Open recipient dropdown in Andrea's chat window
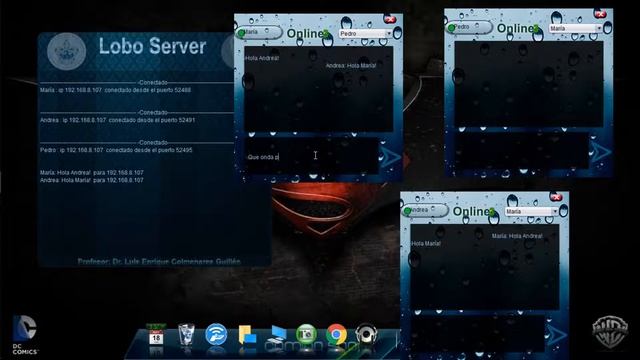640x360 pixels. (x=531, y=211)
